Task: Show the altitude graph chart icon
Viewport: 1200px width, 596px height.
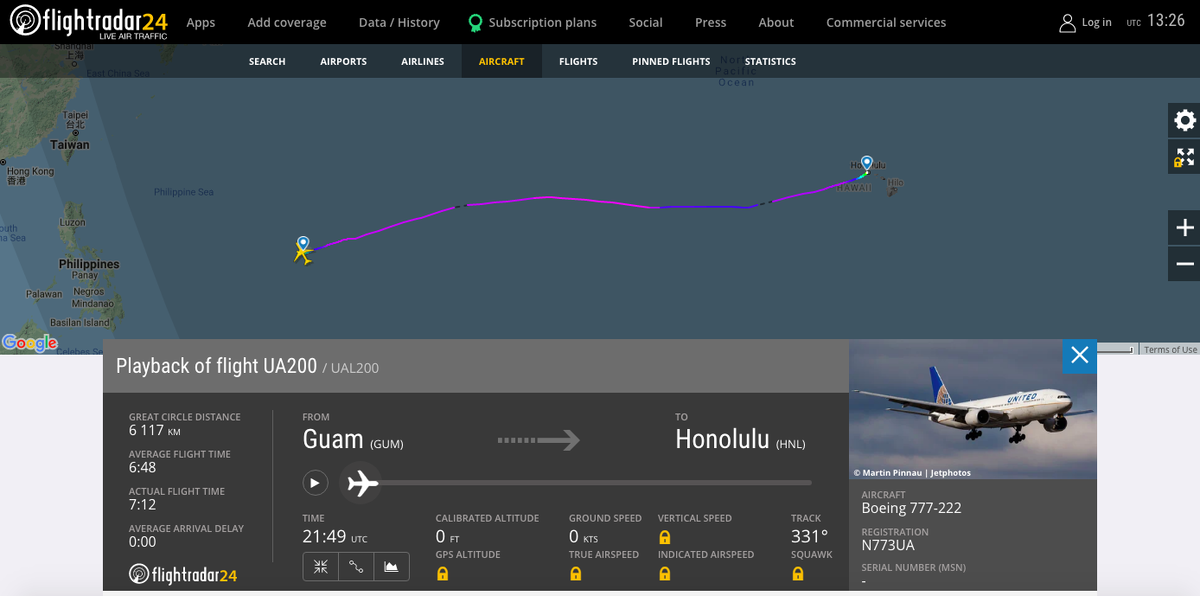Action: coord(391,567)
